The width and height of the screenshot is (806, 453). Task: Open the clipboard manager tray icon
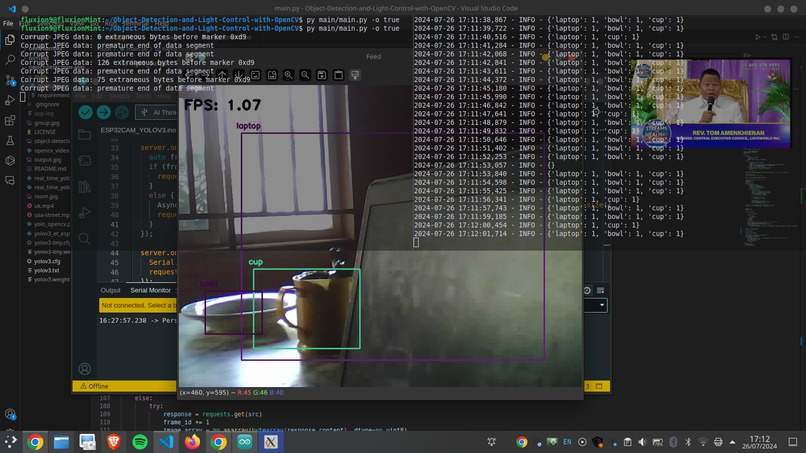[x=627, y=442]
